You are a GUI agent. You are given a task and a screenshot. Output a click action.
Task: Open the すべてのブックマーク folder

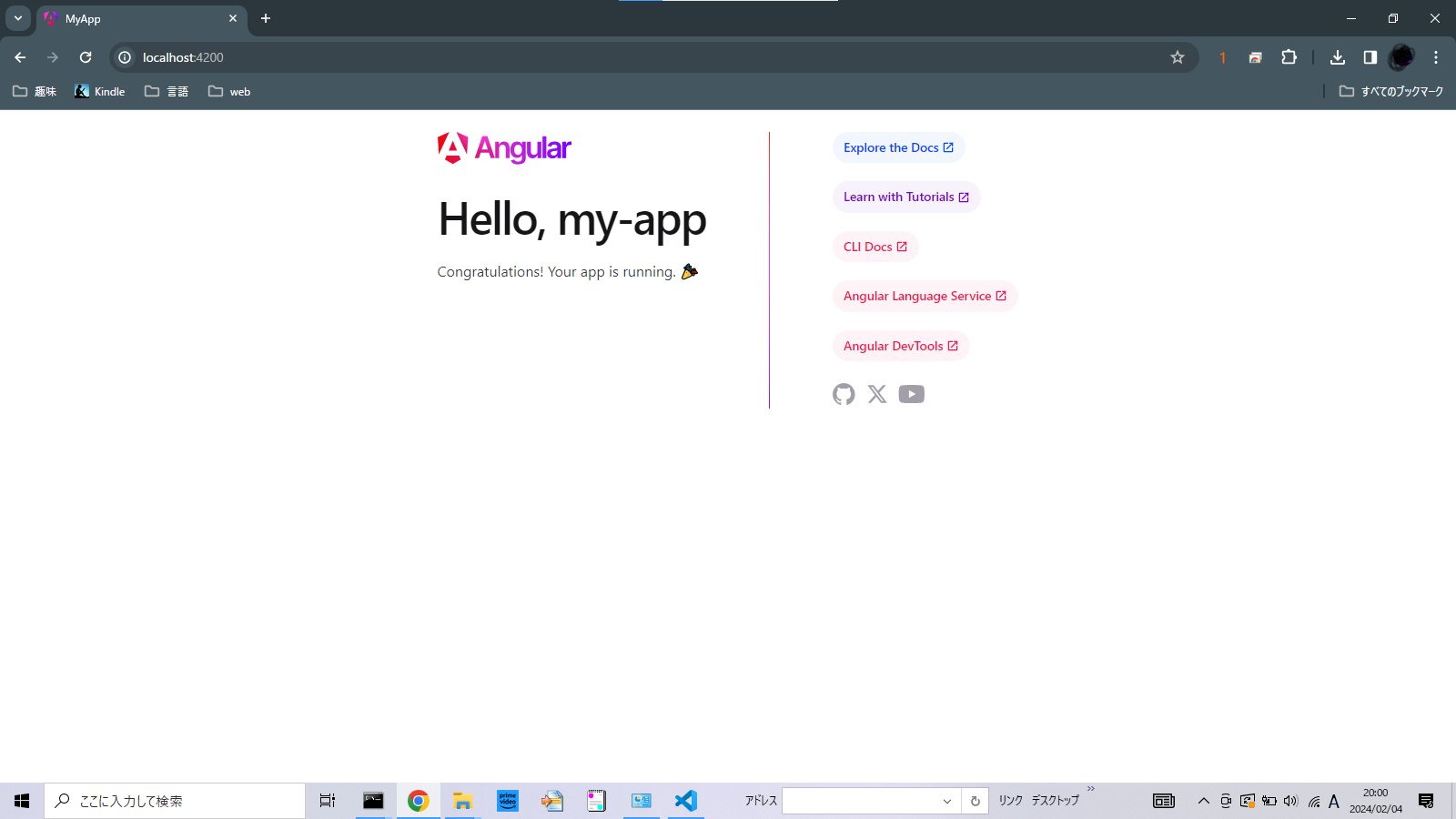1391,91
